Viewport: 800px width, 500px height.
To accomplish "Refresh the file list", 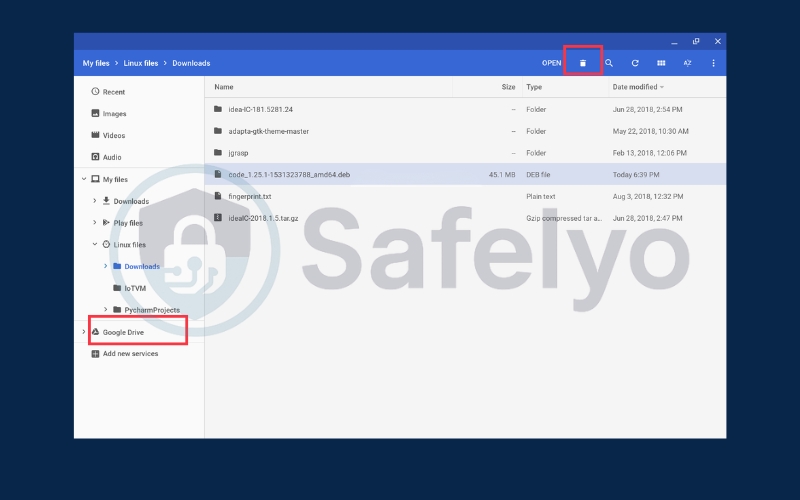I will (635, 63).
